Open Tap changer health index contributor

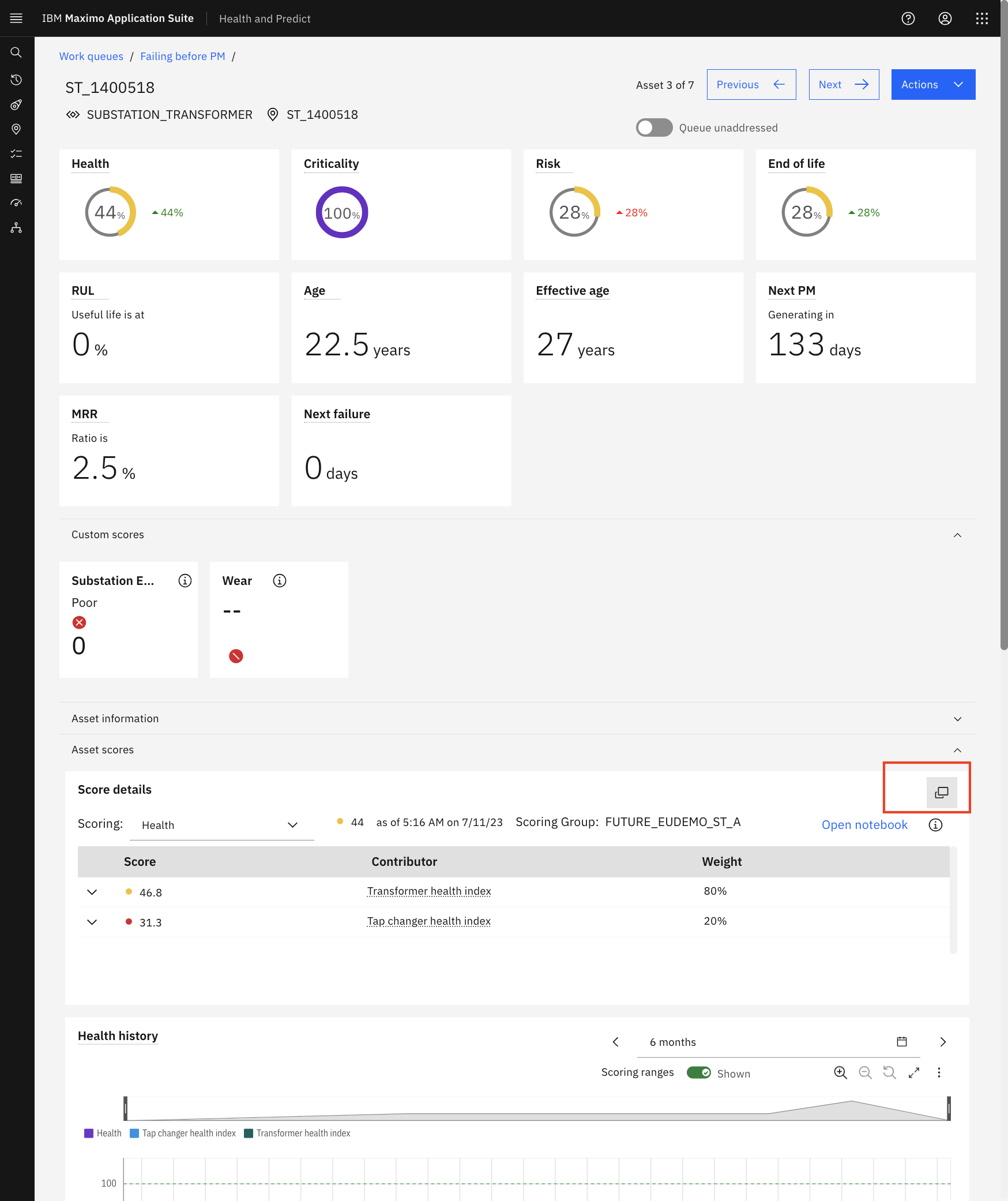429,921
